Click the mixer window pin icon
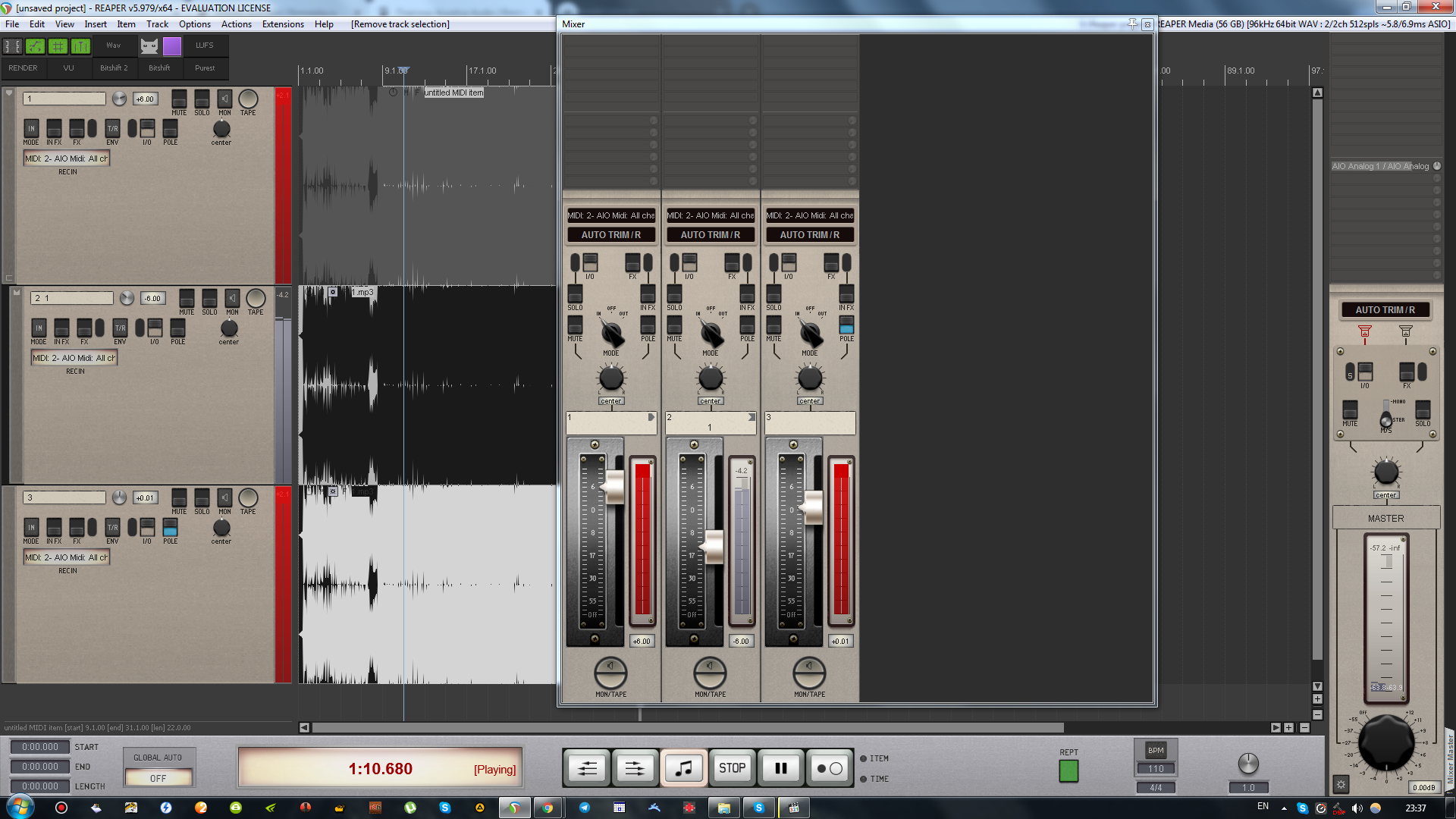Image resolution: width=1456 pixels, height=819 pixels. (x=1133, y=24)
